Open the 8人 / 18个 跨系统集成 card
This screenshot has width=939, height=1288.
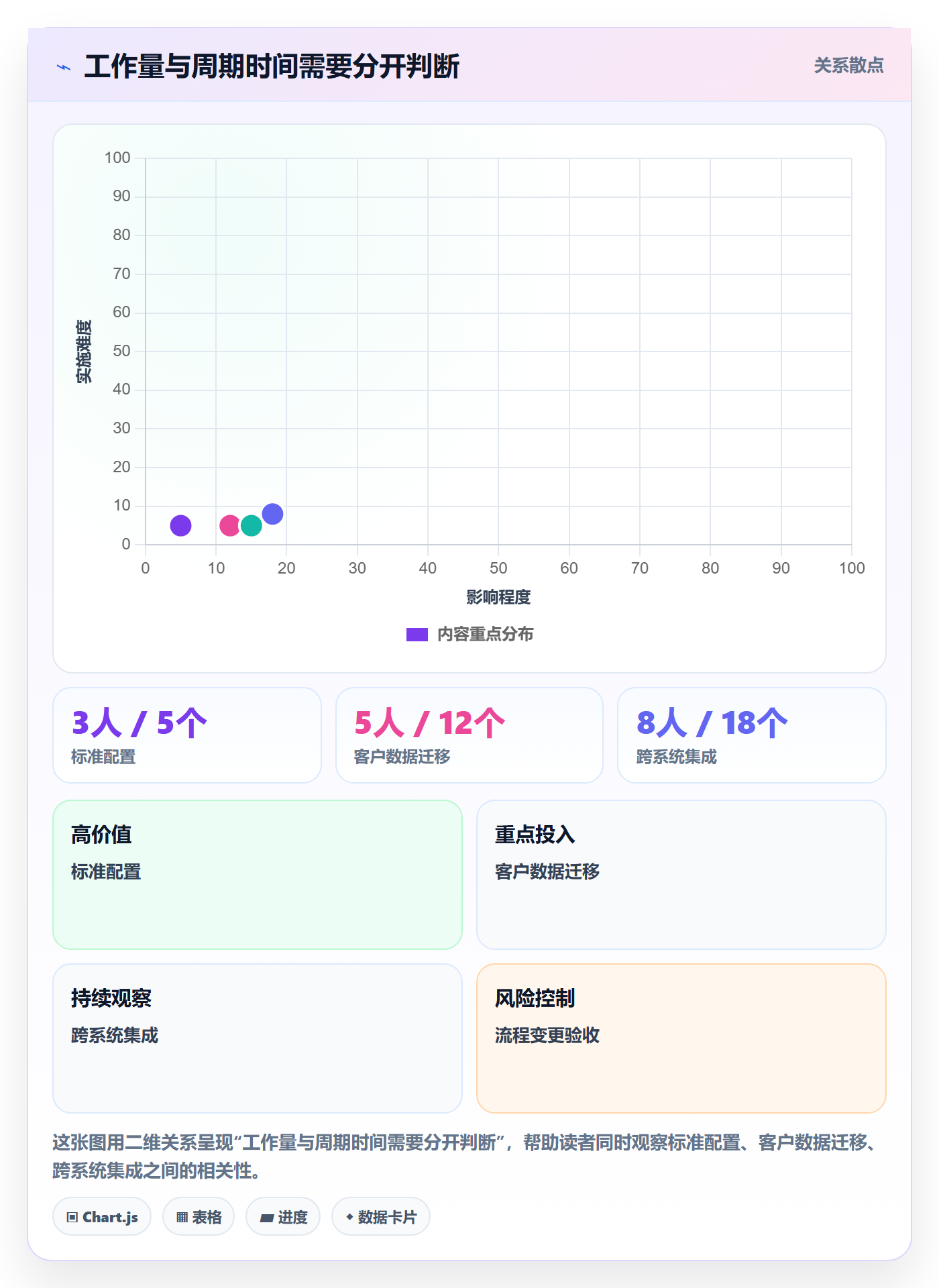(752, 735)
